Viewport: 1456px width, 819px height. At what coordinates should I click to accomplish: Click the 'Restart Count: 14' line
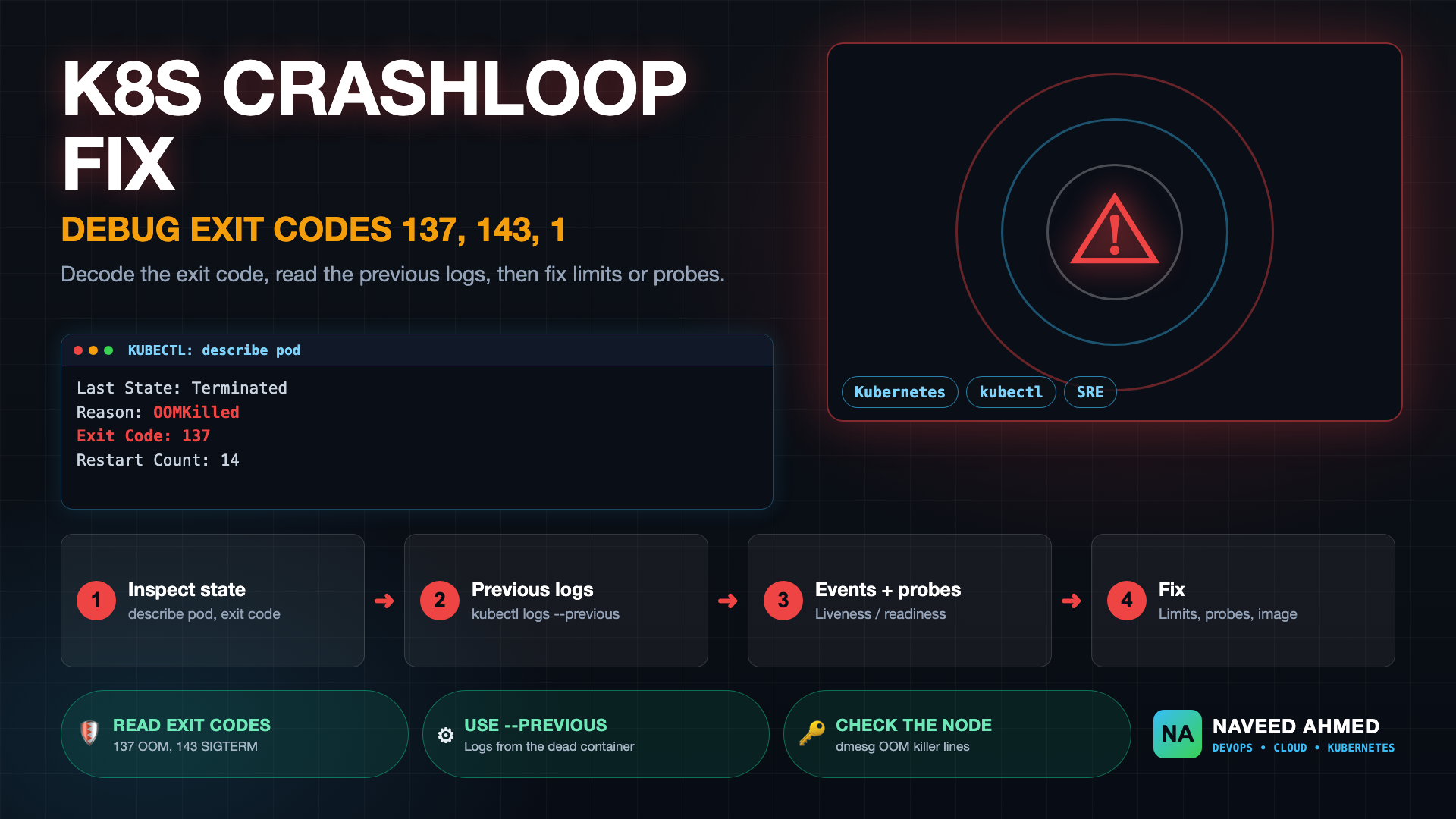[158, 460]
